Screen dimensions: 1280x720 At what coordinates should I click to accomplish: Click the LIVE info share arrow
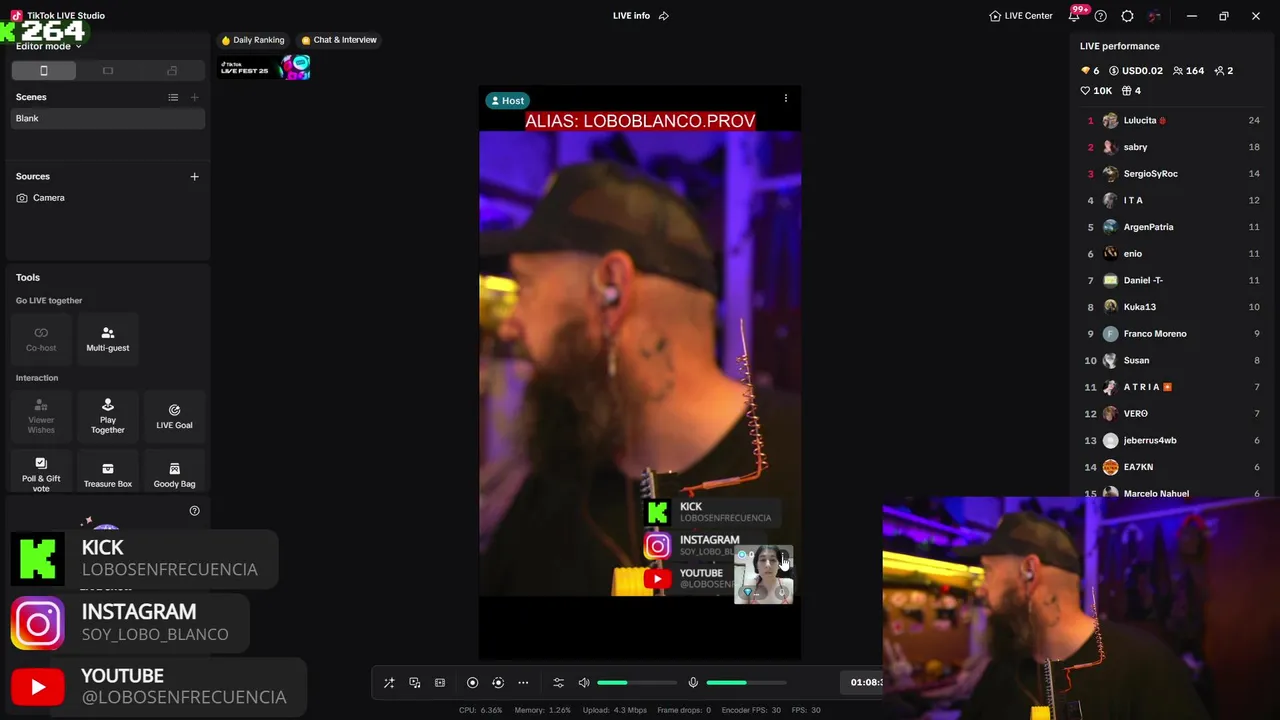pyautogui.click(x=664, y=16)
